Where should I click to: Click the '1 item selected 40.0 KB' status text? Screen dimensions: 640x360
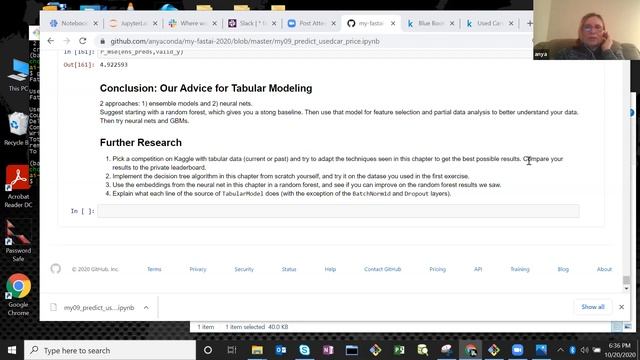[257, 327]
